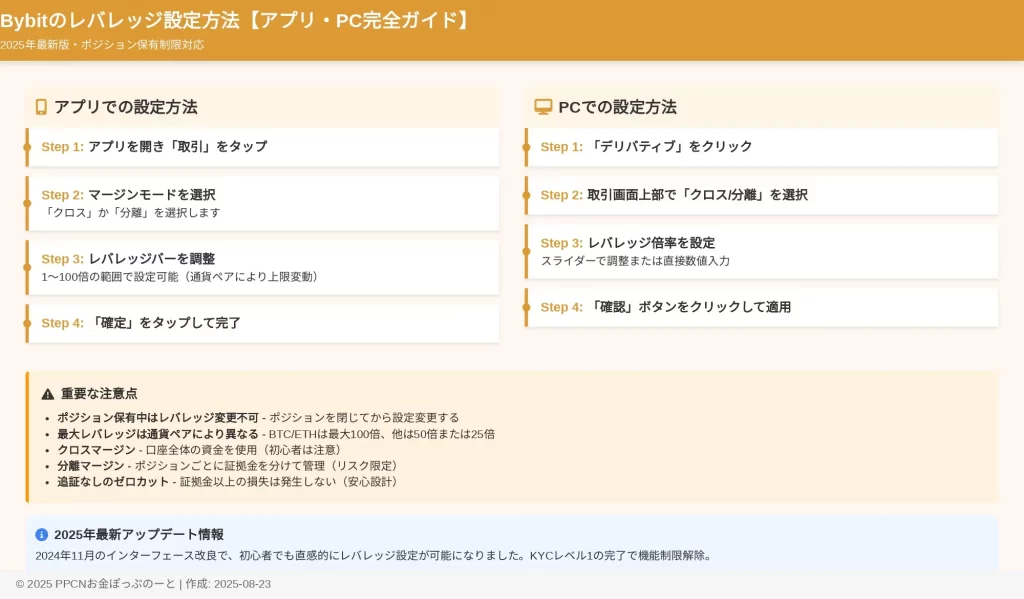Click the heading '重要な注意点'
This screenshot has height=599, width=1024.
[99, 394]
